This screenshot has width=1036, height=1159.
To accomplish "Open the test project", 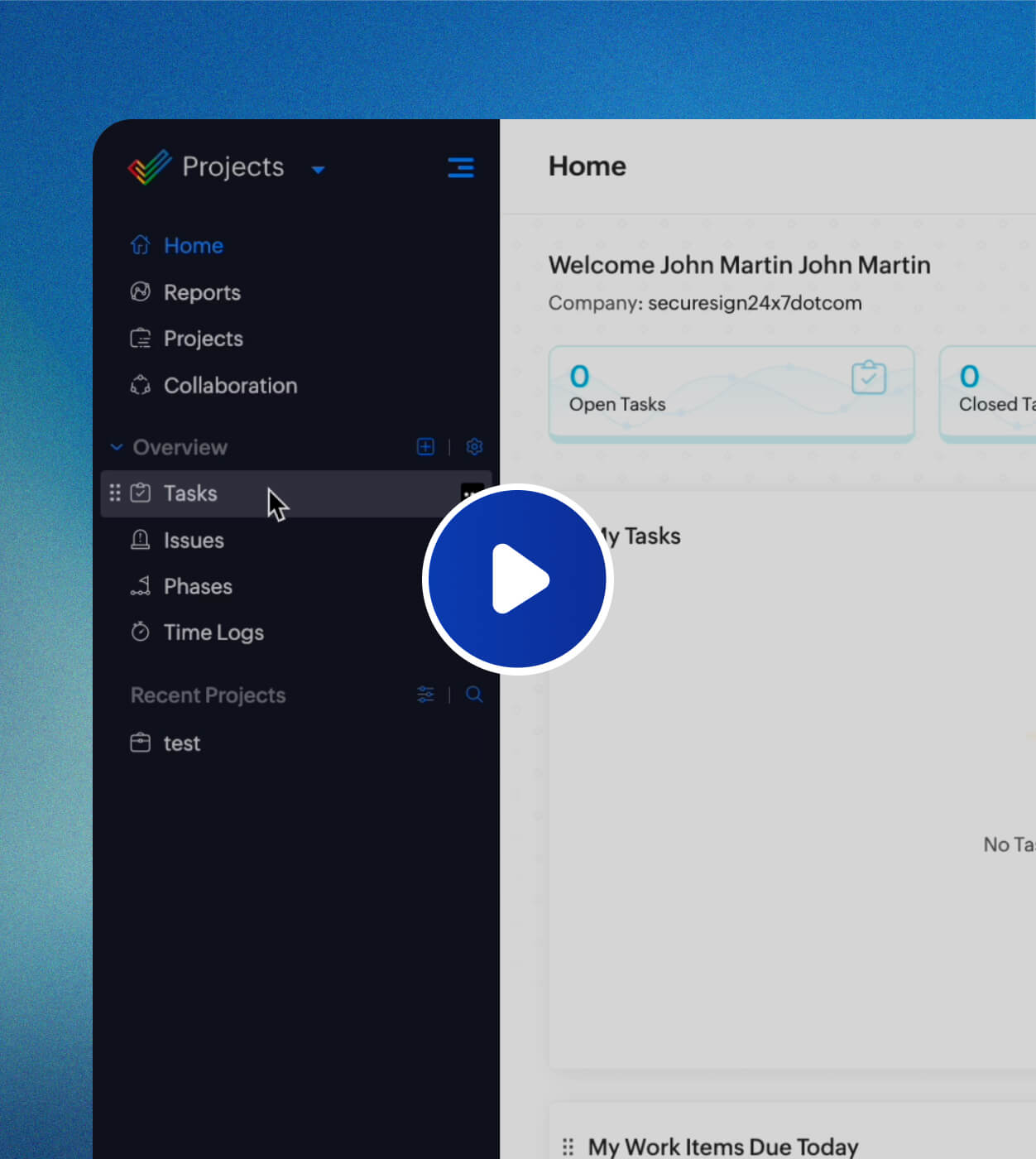I will click(181, 743).
